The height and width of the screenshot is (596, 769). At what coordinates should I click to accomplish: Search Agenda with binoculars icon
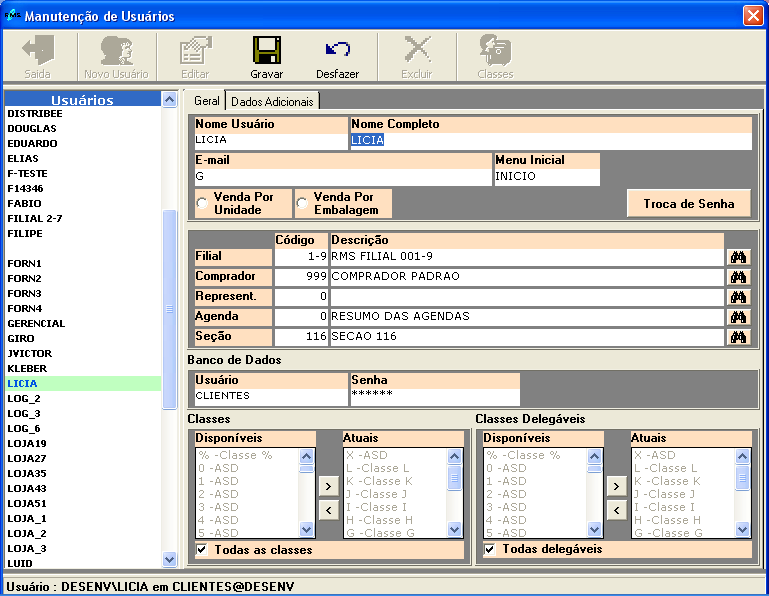pyautogui.click(x=738, y=317)
